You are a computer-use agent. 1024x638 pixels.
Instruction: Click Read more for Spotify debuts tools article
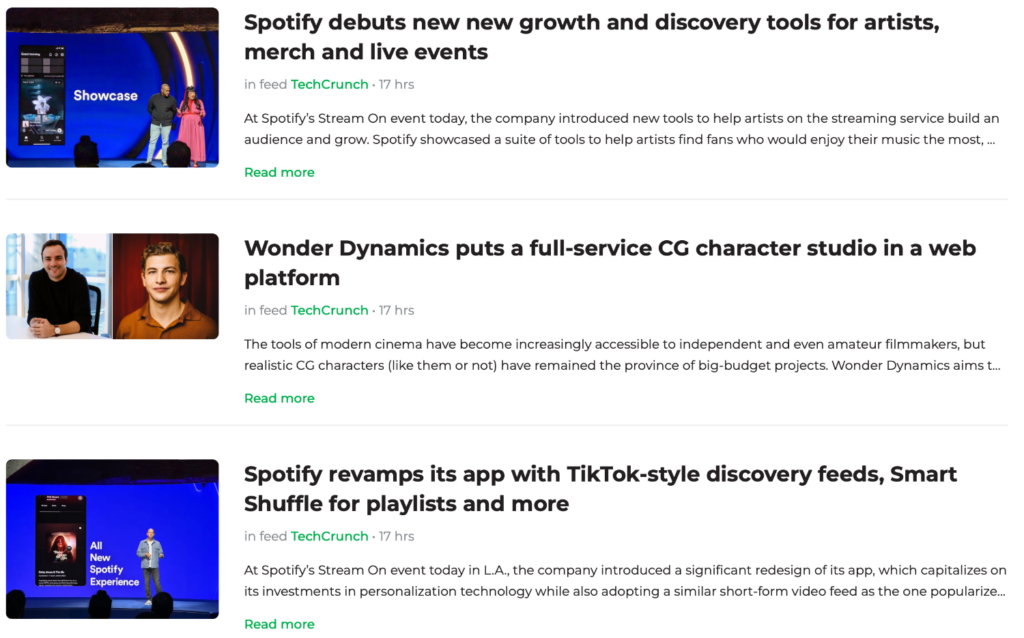click(x=279, y=172)
